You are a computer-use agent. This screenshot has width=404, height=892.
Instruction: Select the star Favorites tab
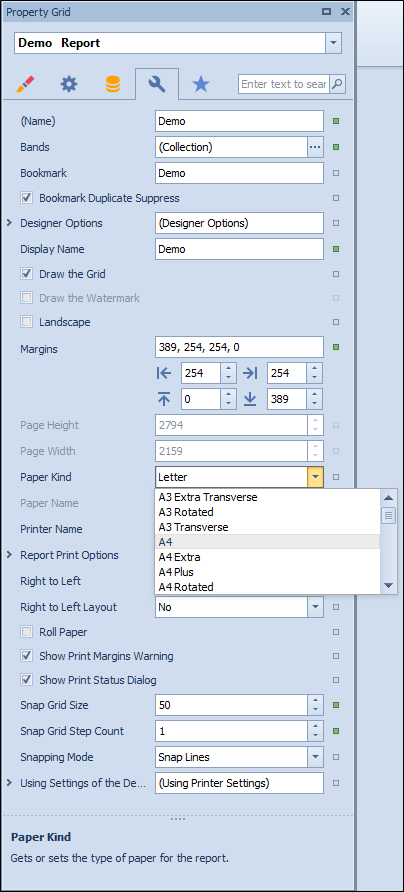[200, 84]
